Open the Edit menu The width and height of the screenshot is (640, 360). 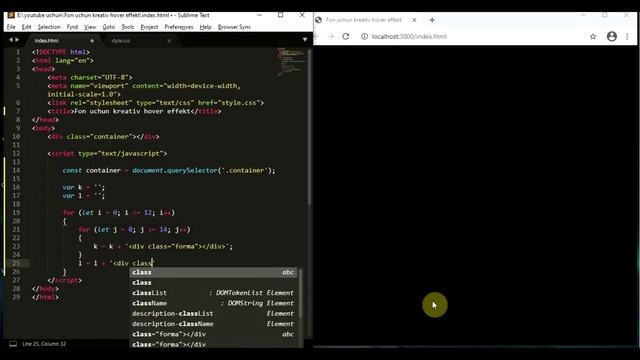click(x=27, y=27)
